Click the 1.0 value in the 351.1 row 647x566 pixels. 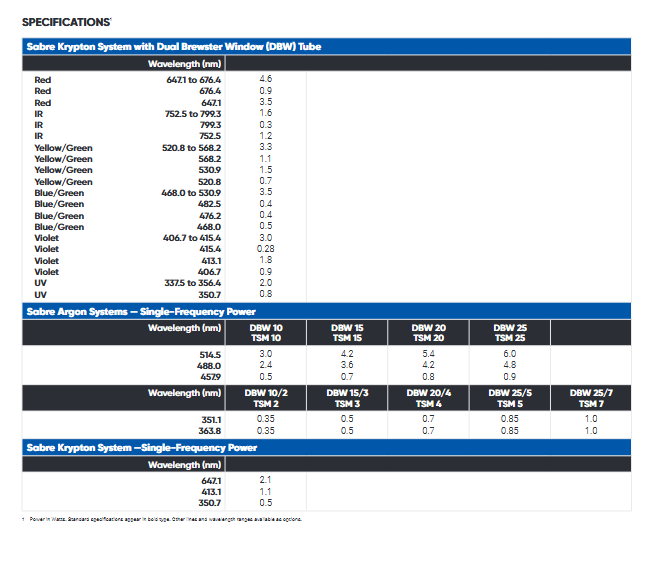tap(591, 419)
